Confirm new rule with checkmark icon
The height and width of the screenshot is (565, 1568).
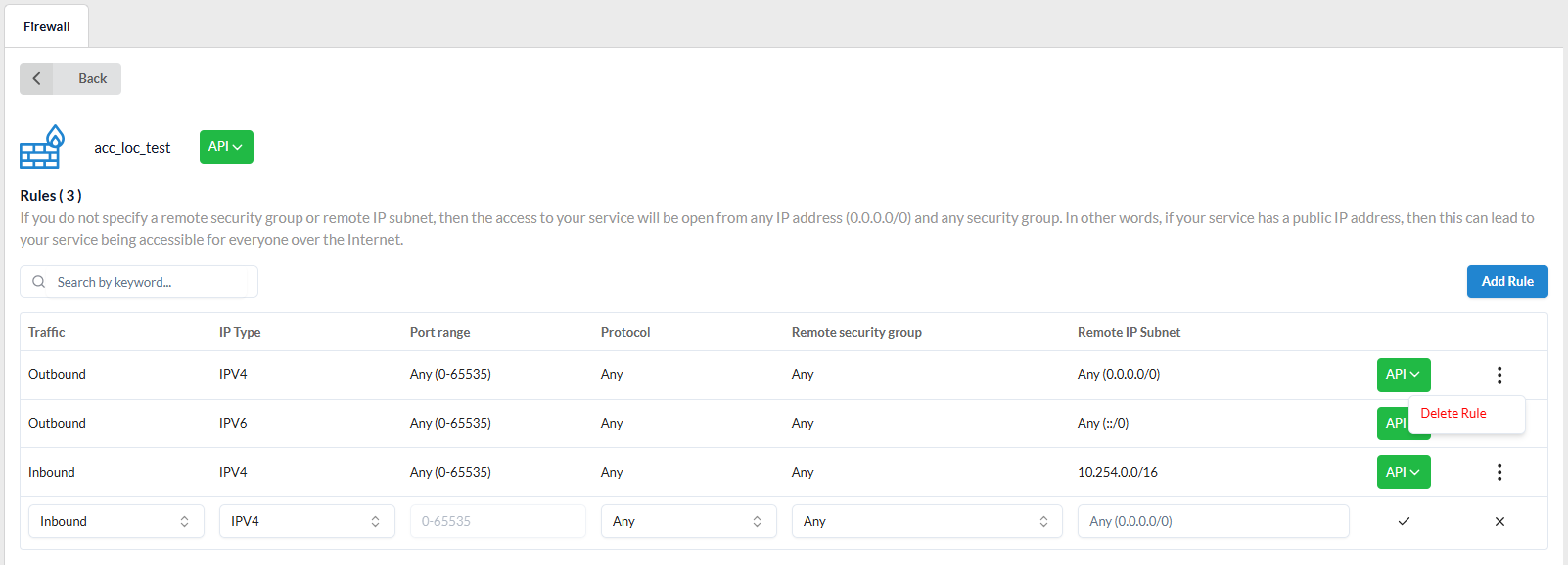(1404, 522)
